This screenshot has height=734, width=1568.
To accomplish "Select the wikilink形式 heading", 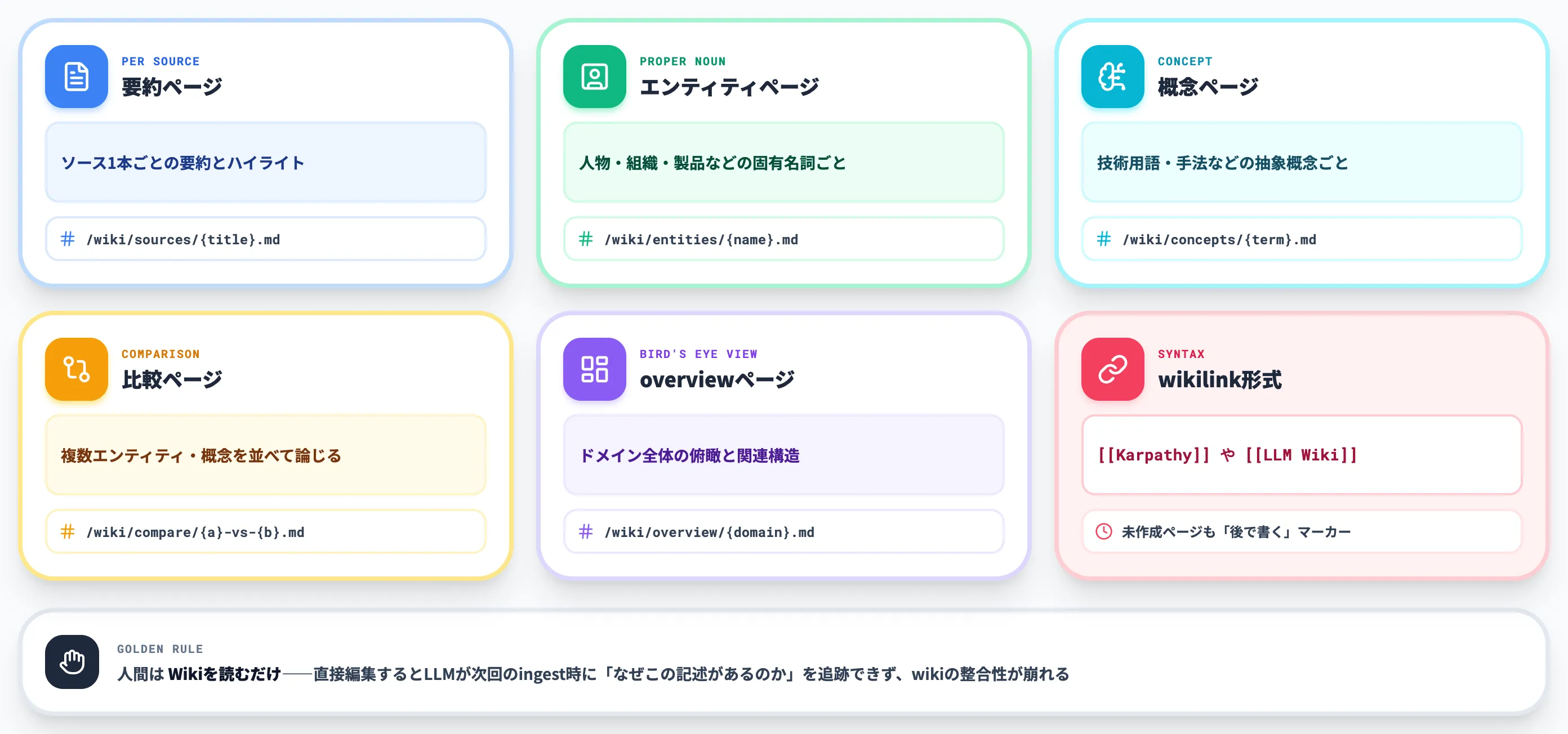I will click(1220, 379).
